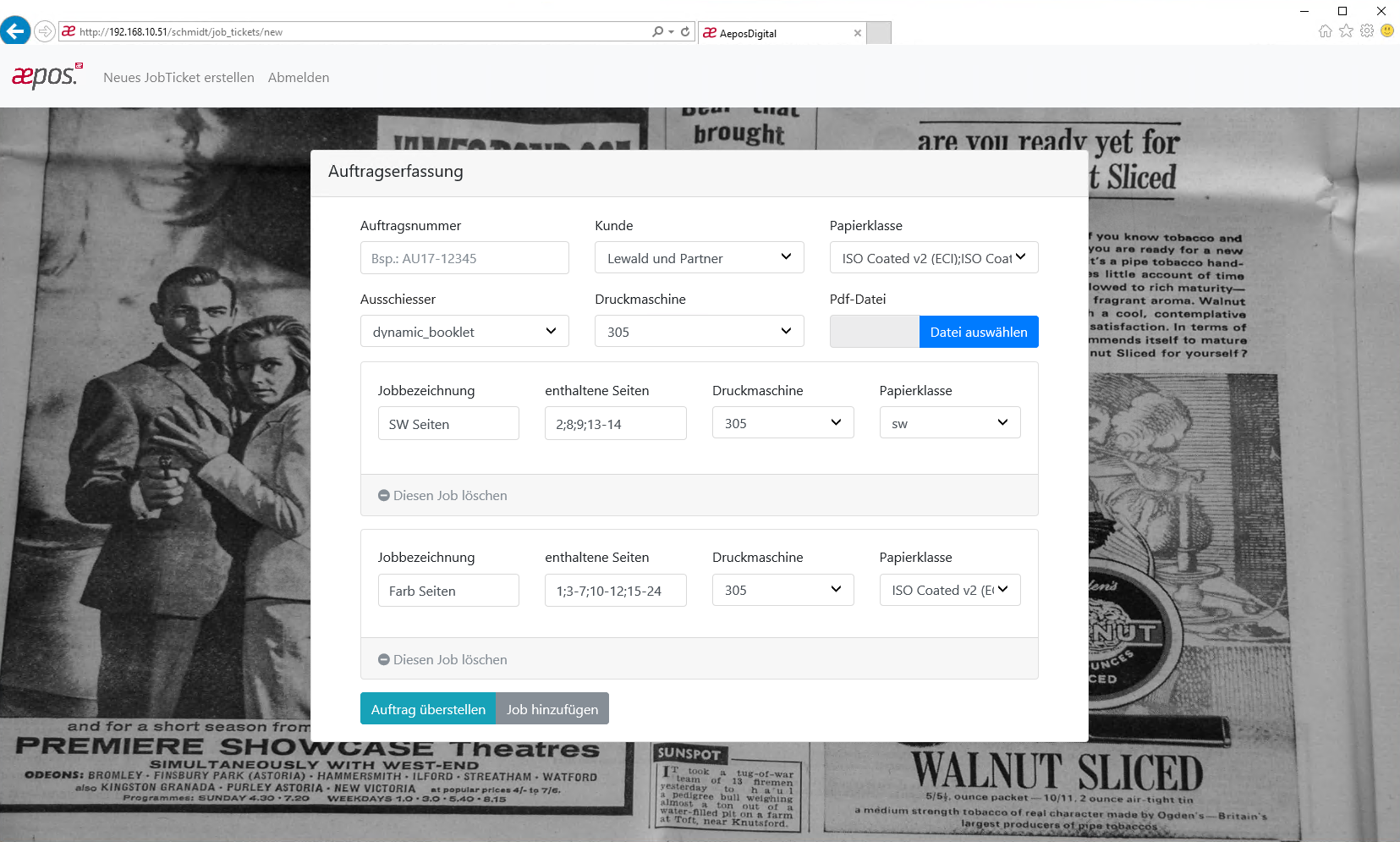Click the address bar search magnifier icon
Screen dimensions: 1400x842
(x=657, y=31)
